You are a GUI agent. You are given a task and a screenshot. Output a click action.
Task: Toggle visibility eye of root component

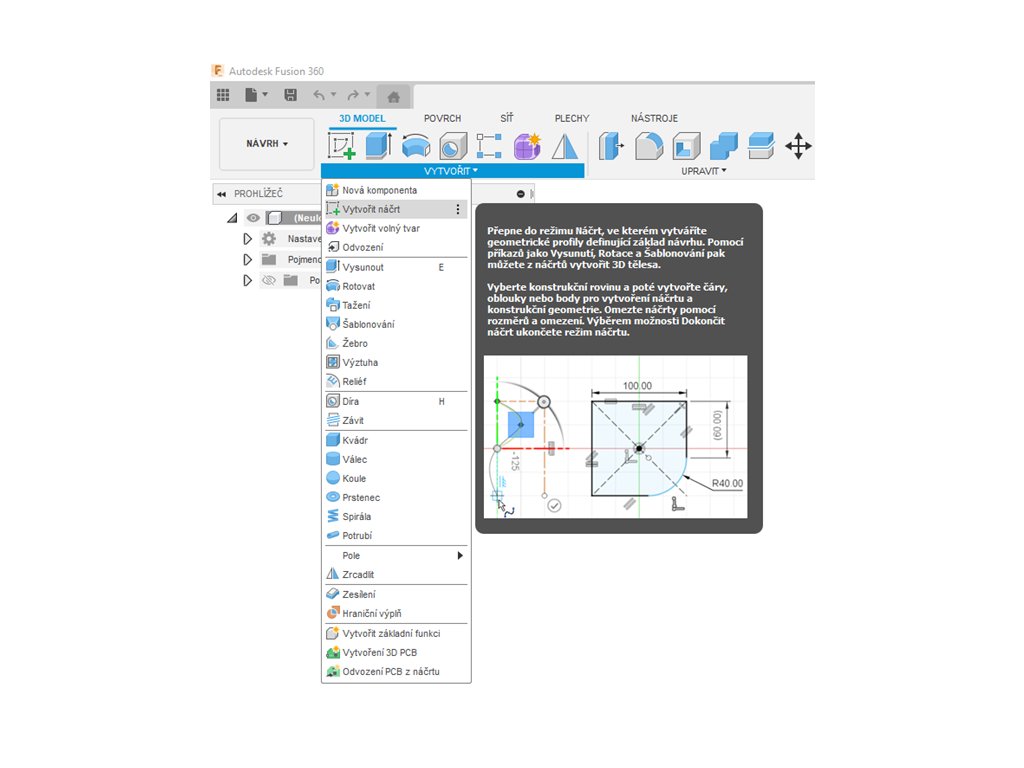pos(253,218)
